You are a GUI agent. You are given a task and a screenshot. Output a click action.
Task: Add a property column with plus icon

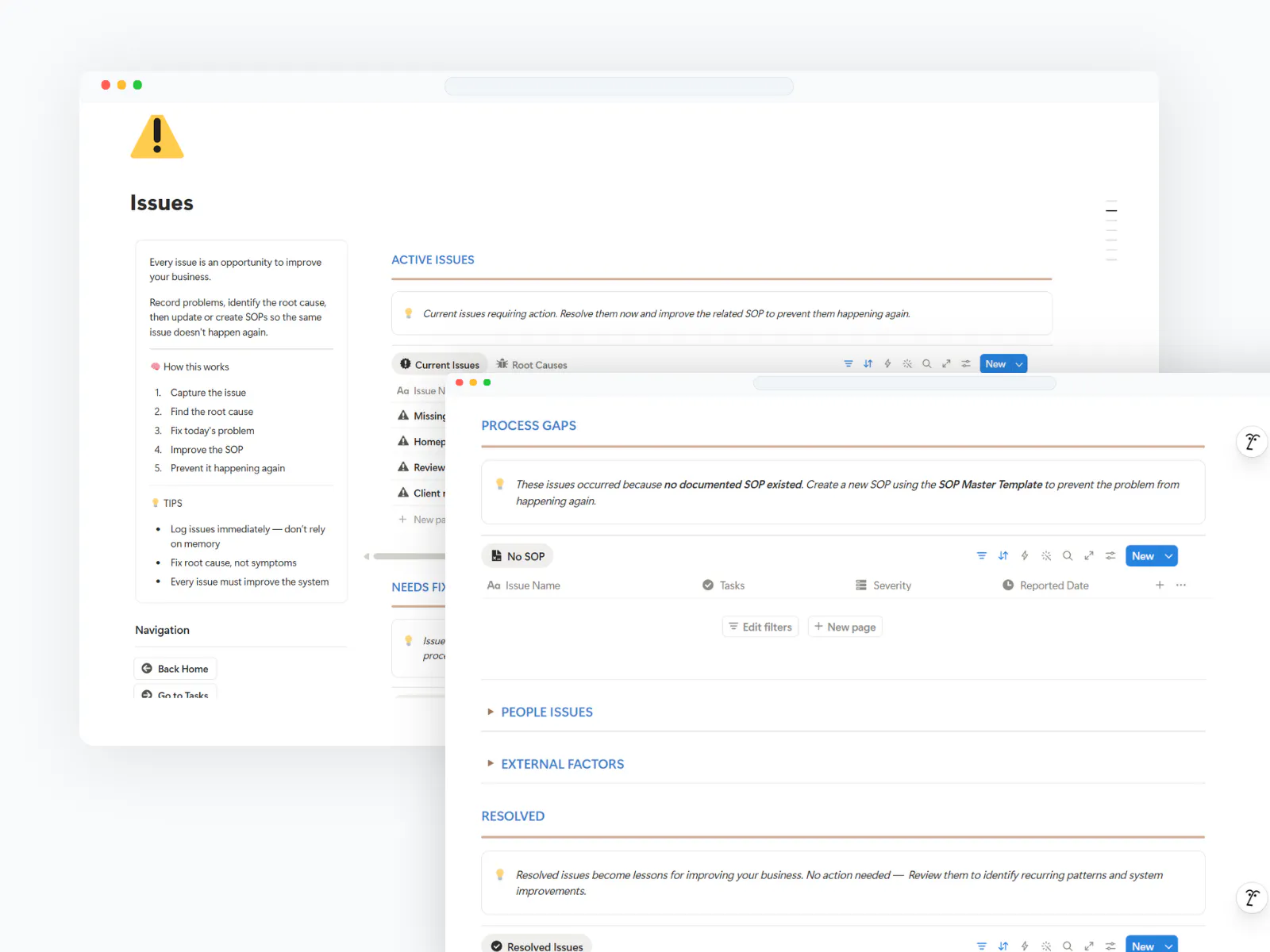pyautogui.click(x=1160, y=585)
